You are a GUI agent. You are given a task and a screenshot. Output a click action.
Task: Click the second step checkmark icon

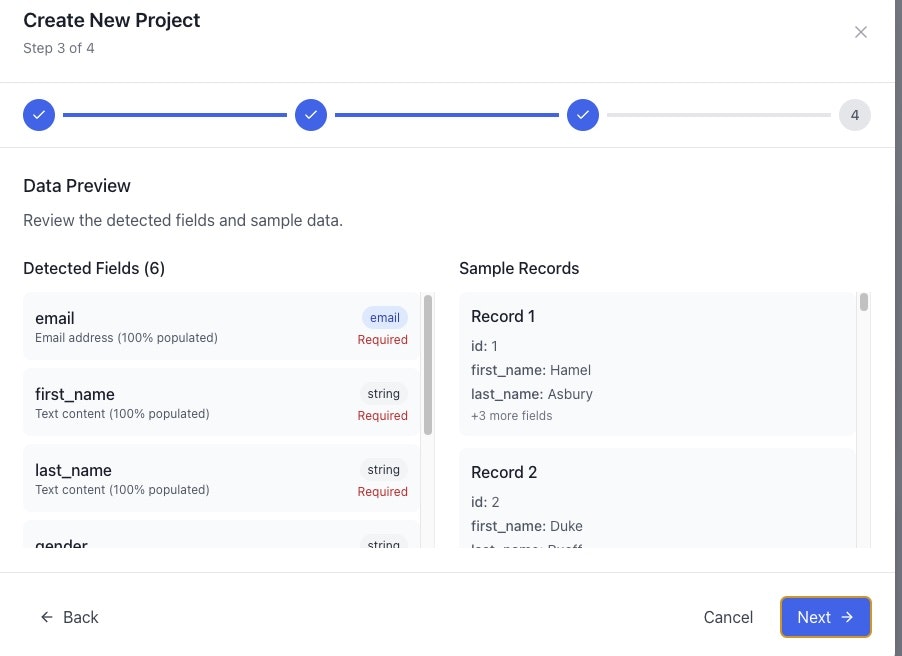point(311,114)
